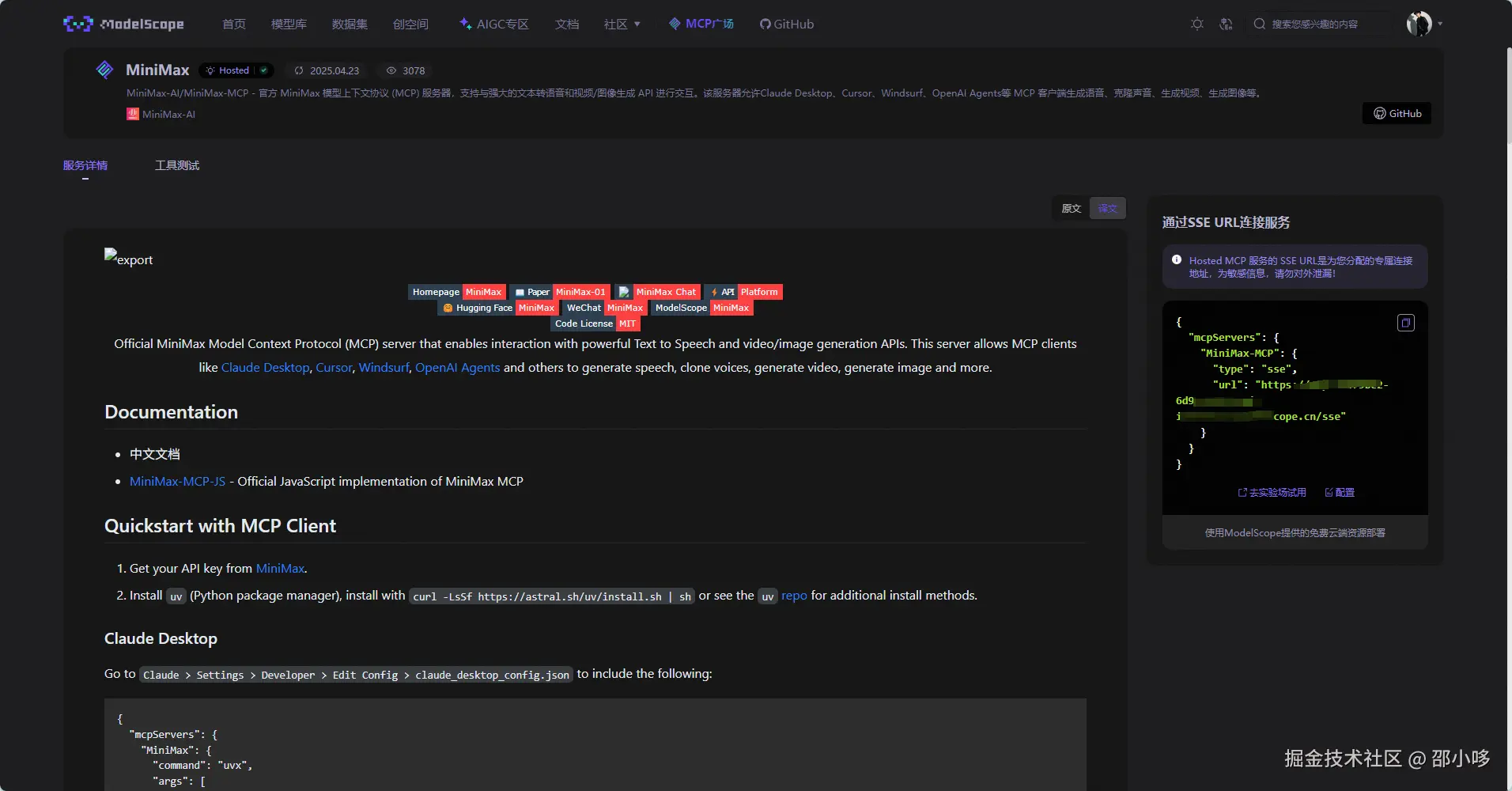Click the Claude Desktop section heading
This screenshot has height=791, width=1512.
pyautogui.click(x=161, y=638)
